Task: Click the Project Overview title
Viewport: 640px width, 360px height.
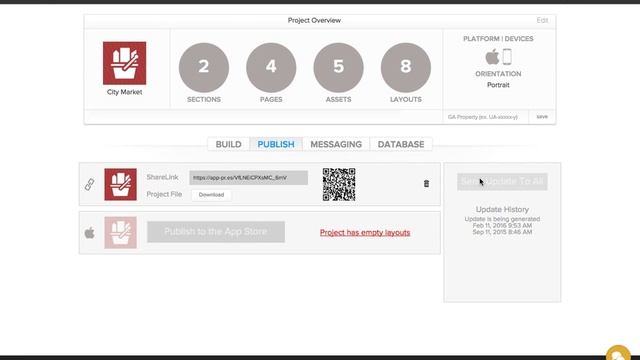Action: [x=314, y=20]
